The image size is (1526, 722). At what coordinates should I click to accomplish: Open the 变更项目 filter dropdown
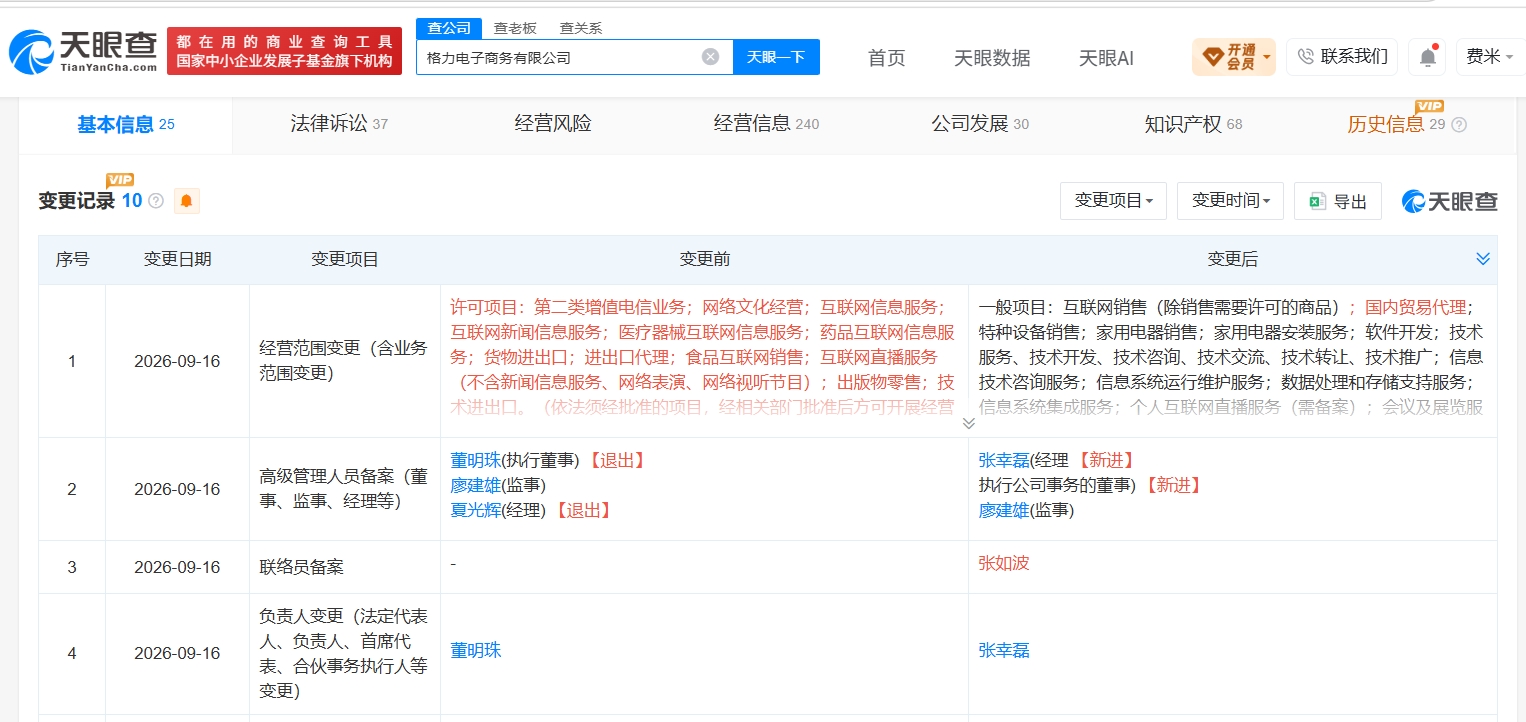click(x=1113, y=201)
